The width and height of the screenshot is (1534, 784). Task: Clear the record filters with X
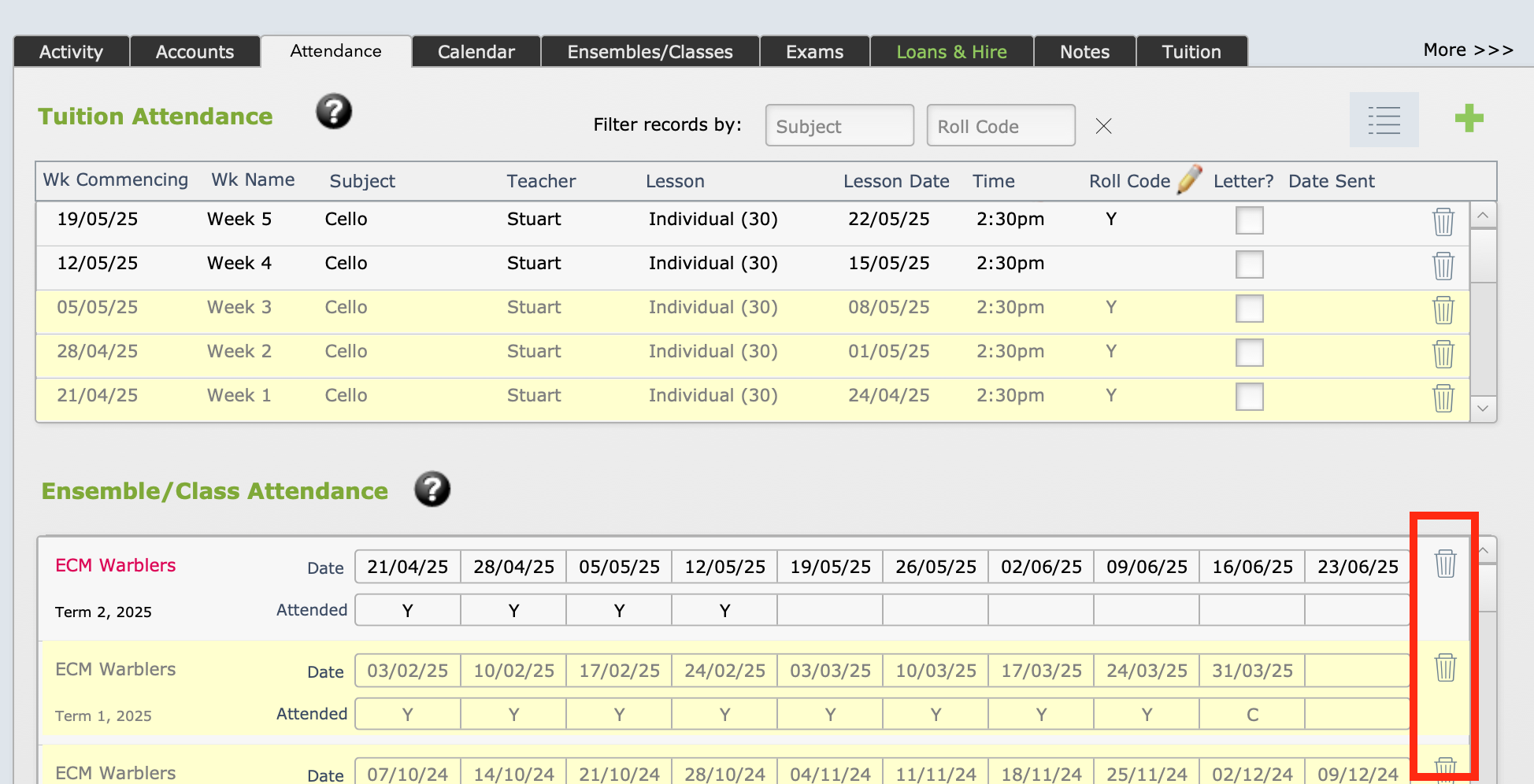[x=1104, y=126]
